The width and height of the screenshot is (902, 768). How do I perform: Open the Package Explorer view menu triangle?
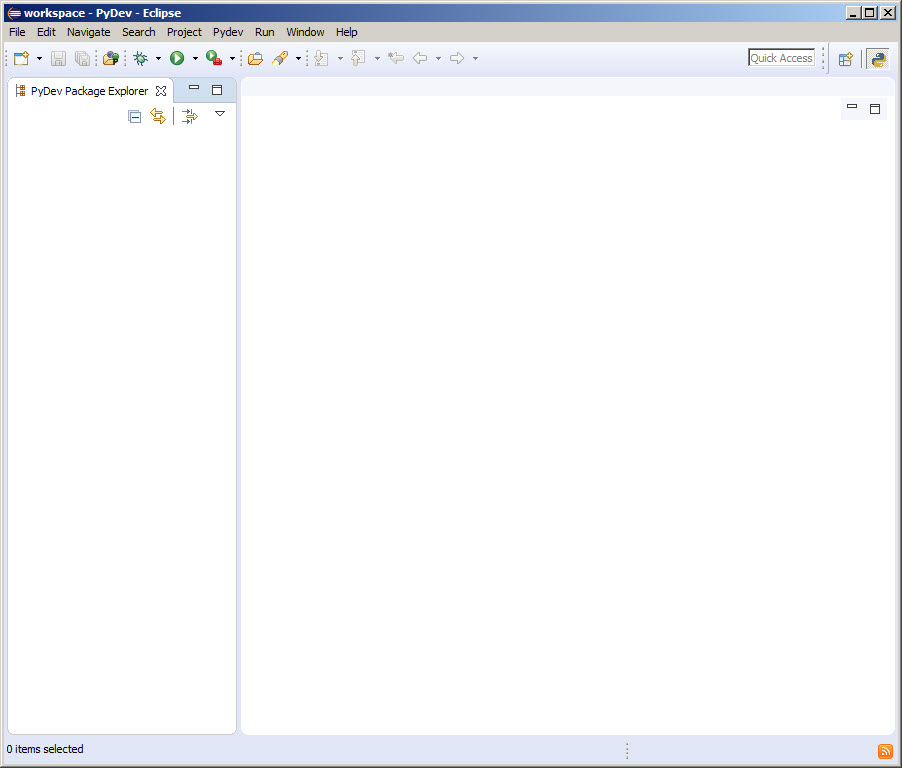[x=220, y=114]
